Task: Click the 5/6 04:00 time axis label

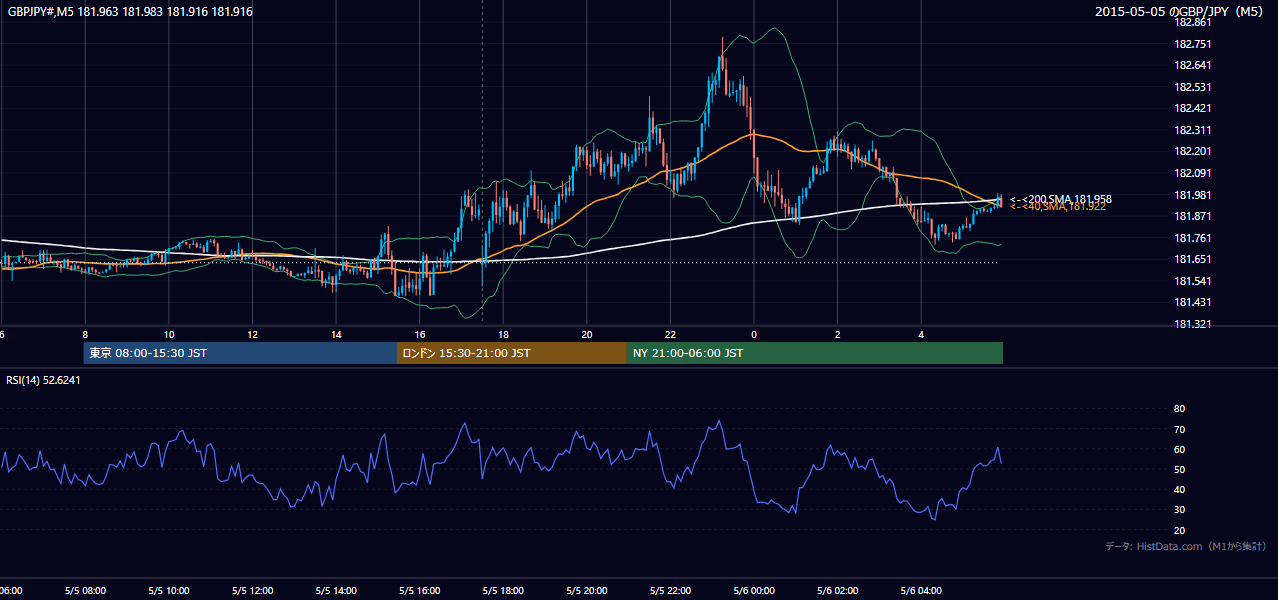Action: point(921,591)
